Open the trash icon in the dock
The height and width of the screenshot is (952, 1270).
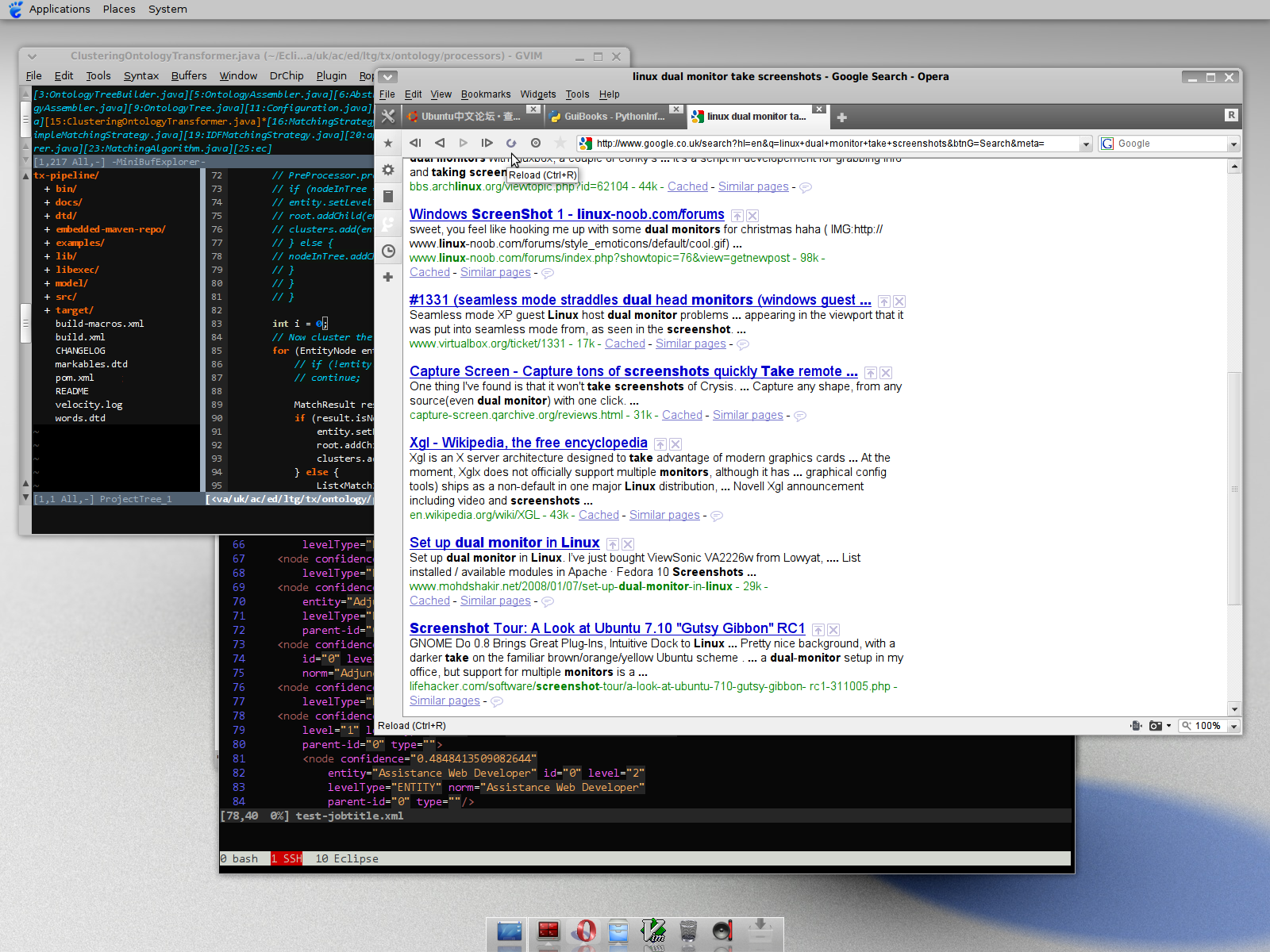pyautogui.click(x=688, y=931)
